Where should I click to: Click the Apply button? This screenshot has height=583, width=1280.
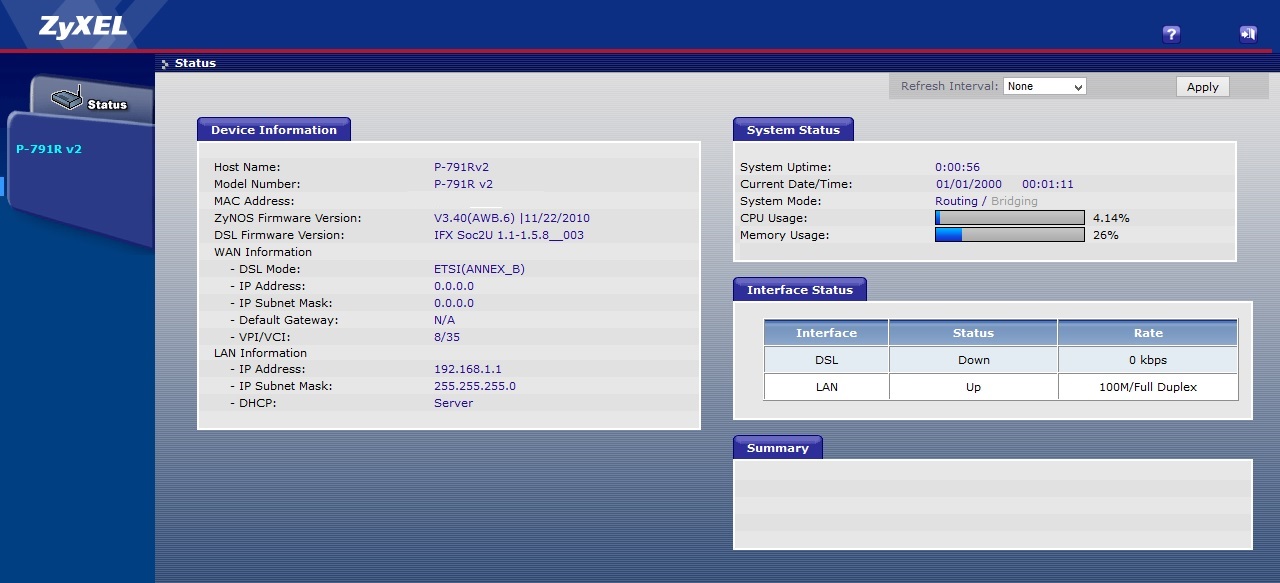coord(1202,87)
